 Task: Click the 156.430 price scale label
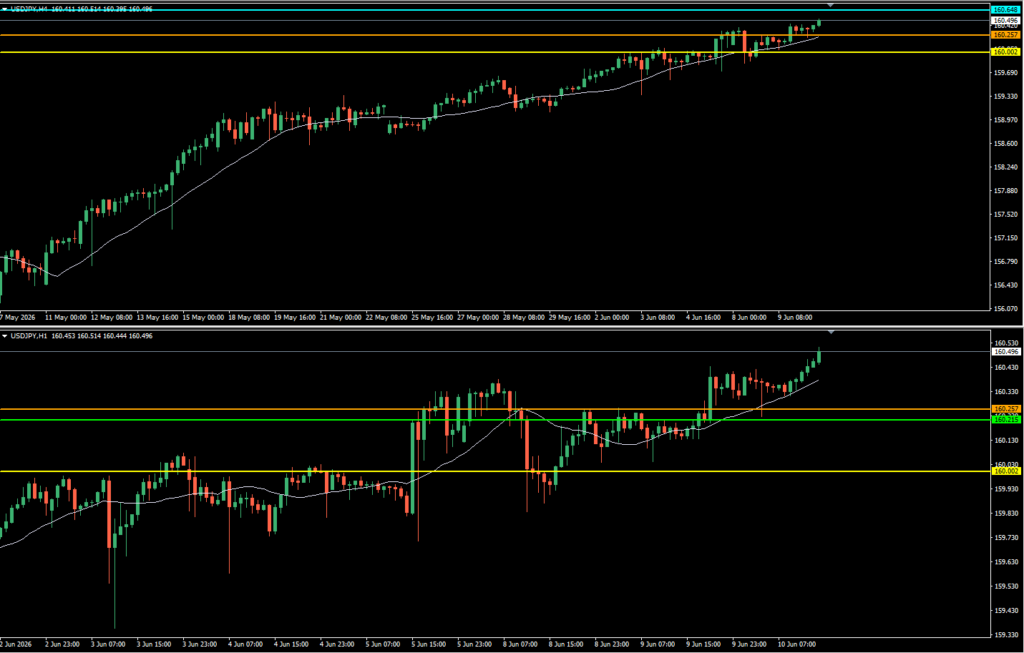click(x=1007, y=285)
